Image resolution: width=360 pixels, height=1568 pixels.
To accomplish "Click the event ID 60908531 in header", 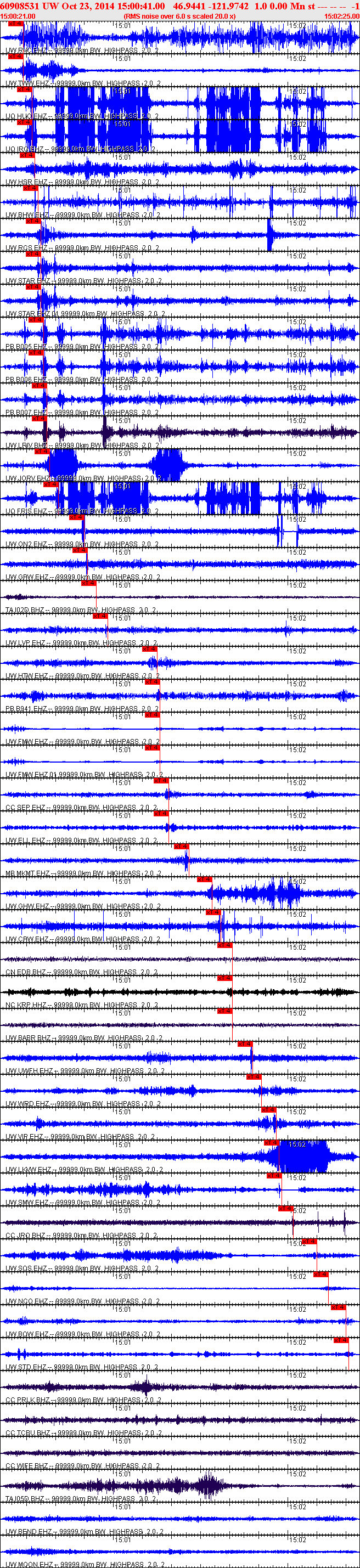I will pyautogui.click(x=20, y=5).
